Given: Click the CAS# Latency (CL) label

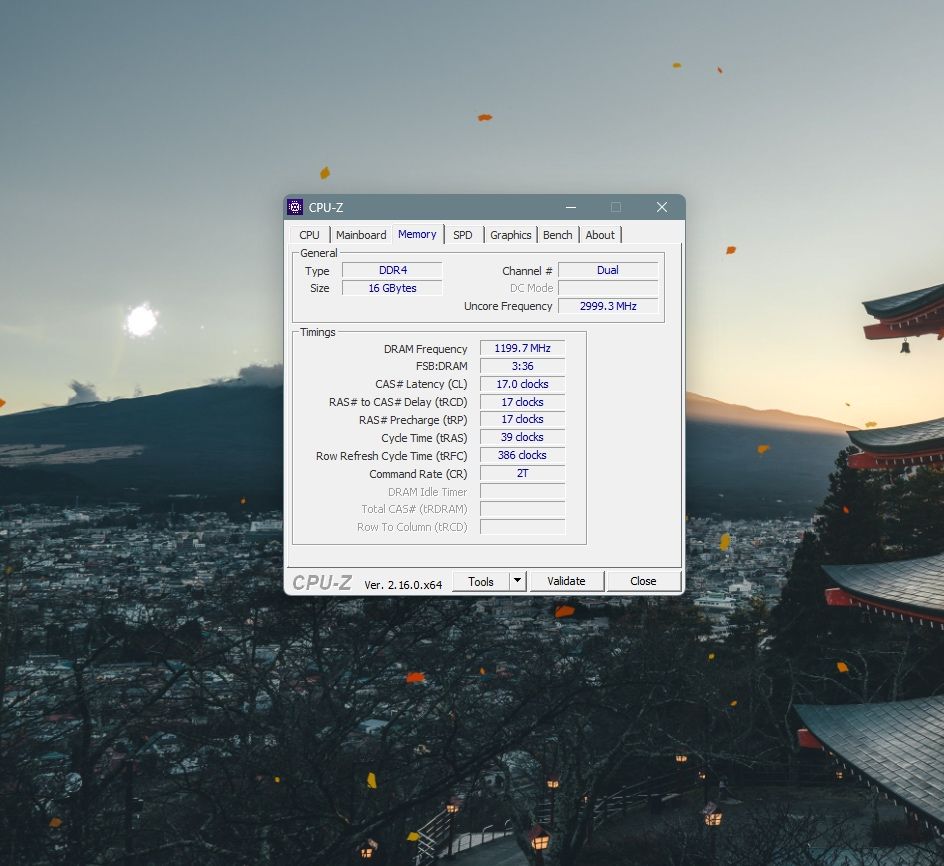Looking at the screenshot, I should (421, 384).
